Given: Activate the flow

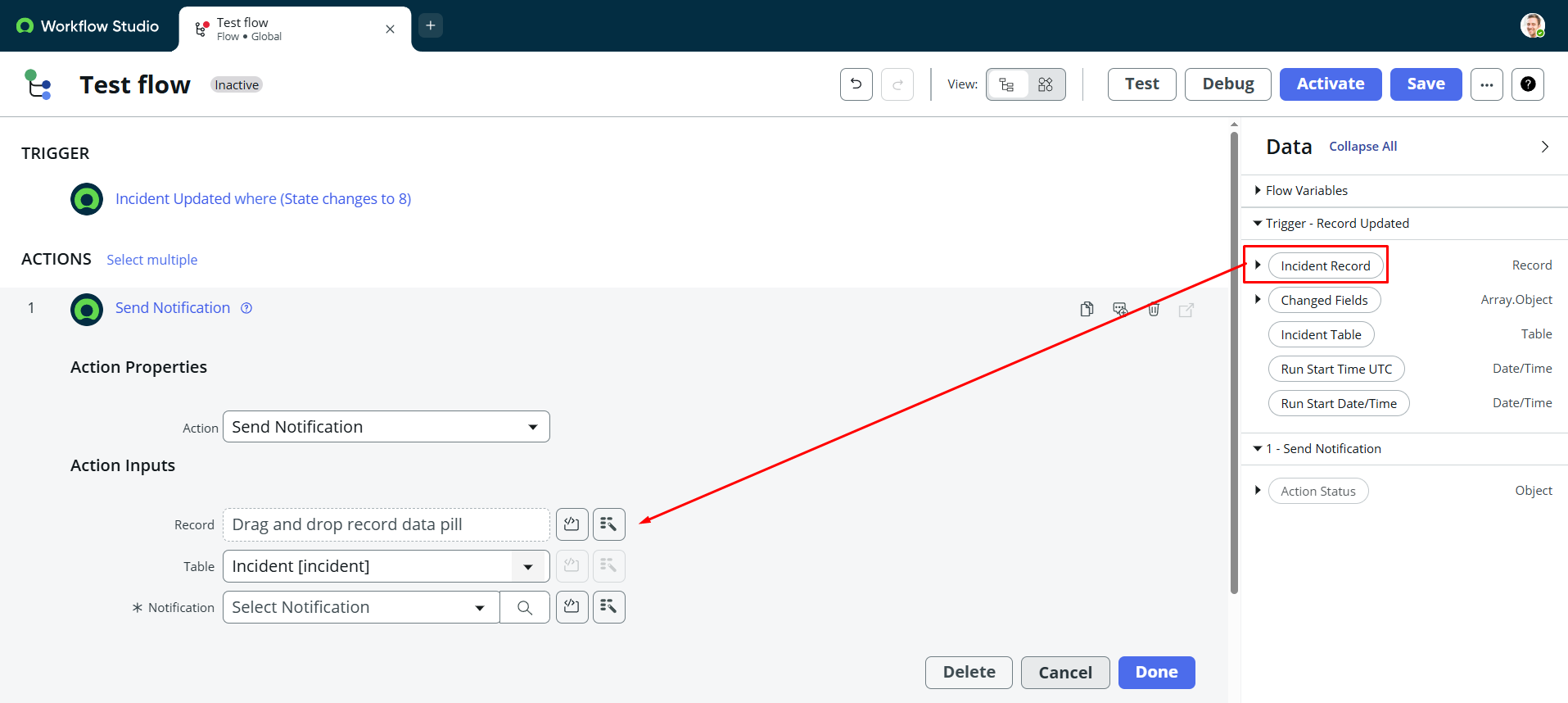Looking at the screenshot, I should coord(1331,84).
